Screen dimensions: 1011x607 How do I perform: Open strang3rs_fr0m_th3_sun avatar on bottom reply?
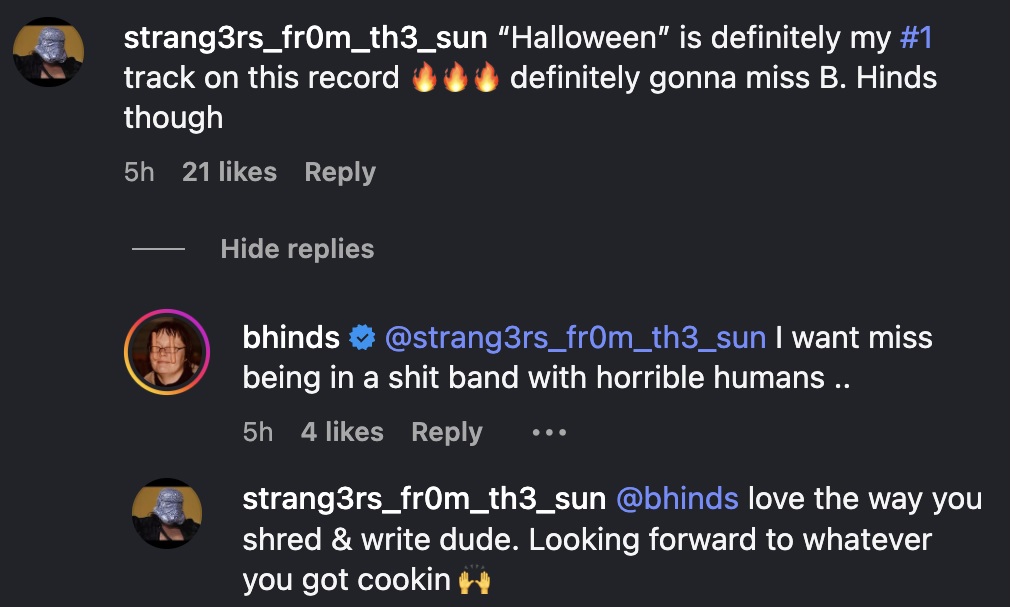pyautogui.click(x=167, y=513)
